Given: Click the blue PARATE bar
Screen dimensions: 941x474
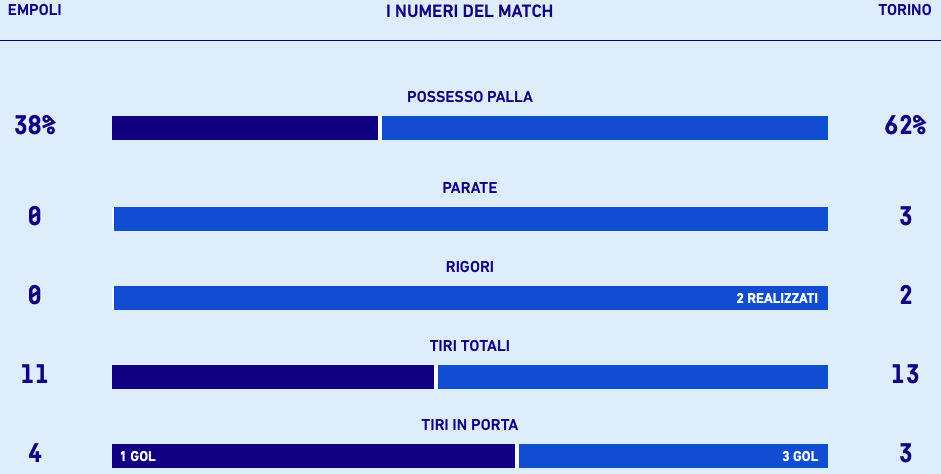Looking at the screenshot, I should point(470,219).
